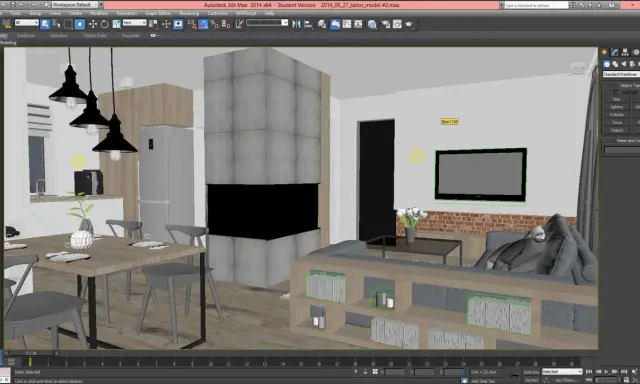
Task: Toggle Angle Snap
Action: 203,24
